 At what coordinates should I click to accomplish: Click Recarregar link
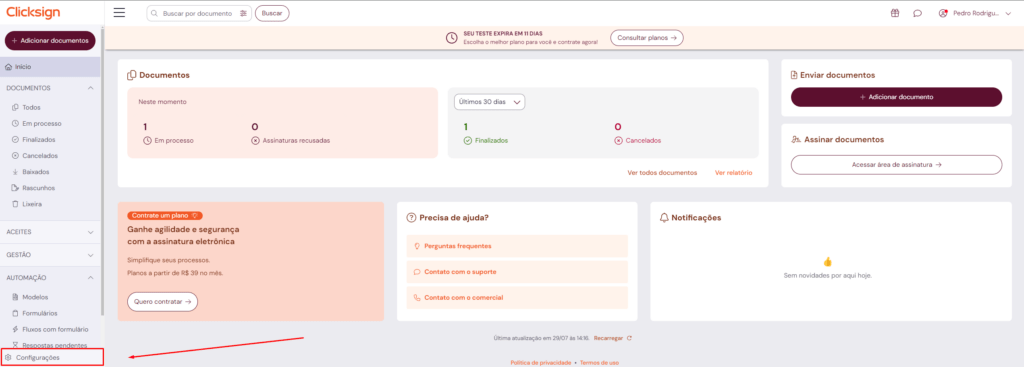[x=608, y=338]
